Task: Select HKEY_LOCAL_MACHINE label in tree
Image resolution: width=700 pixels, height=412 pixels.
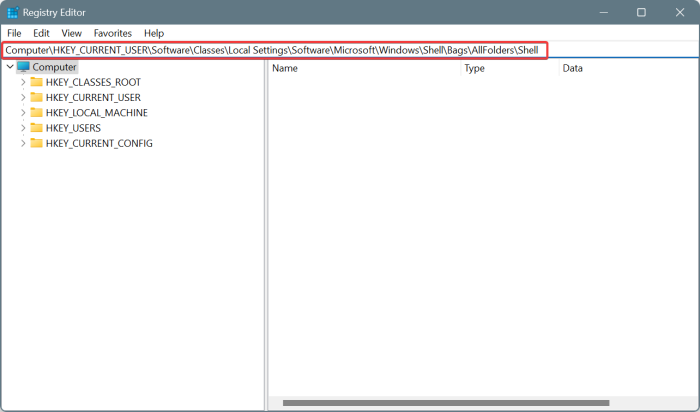Action: coord(97,113)
